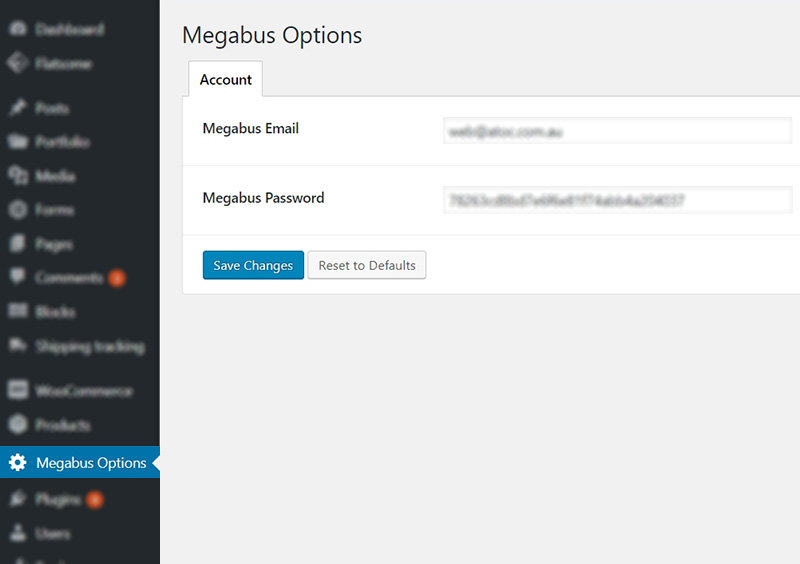
Task: Focus the Megabus Password field
Action: pyautogui.click(x=617, y=200)
